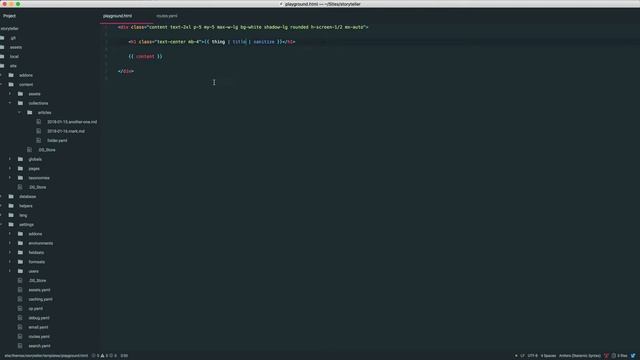Click .DS_Store file icon inside settings folder
Viewport: 640px width, 360px height.
coord(20,280)
